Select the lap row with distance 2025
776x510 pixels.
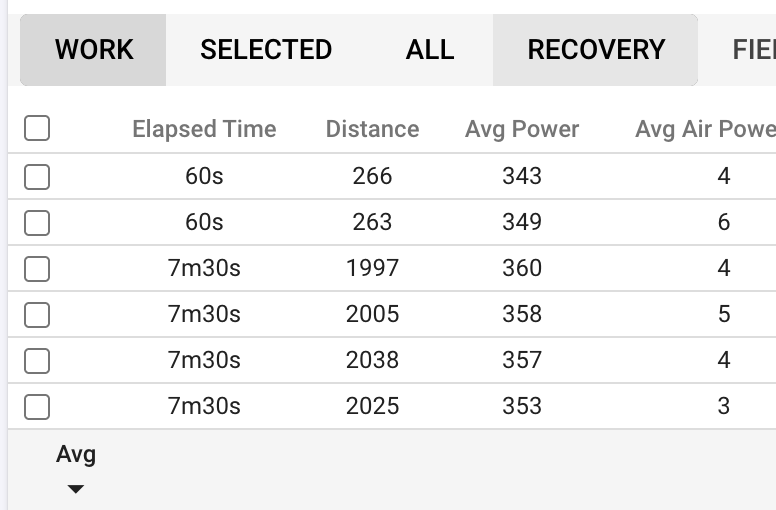coord(37,406)
